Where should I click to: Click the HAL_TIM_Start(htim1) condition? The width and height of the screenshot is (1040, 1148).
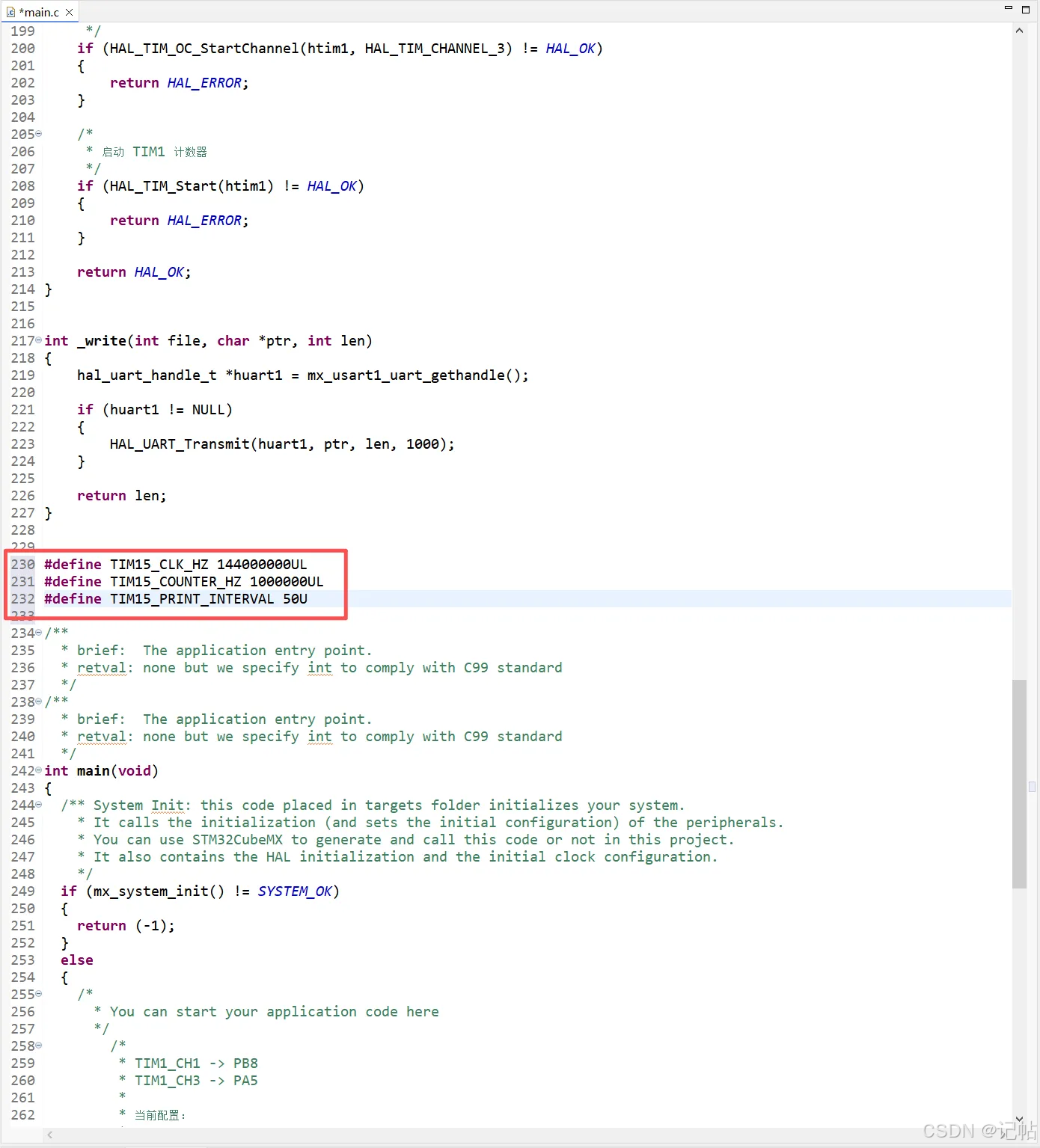point(221,185)
